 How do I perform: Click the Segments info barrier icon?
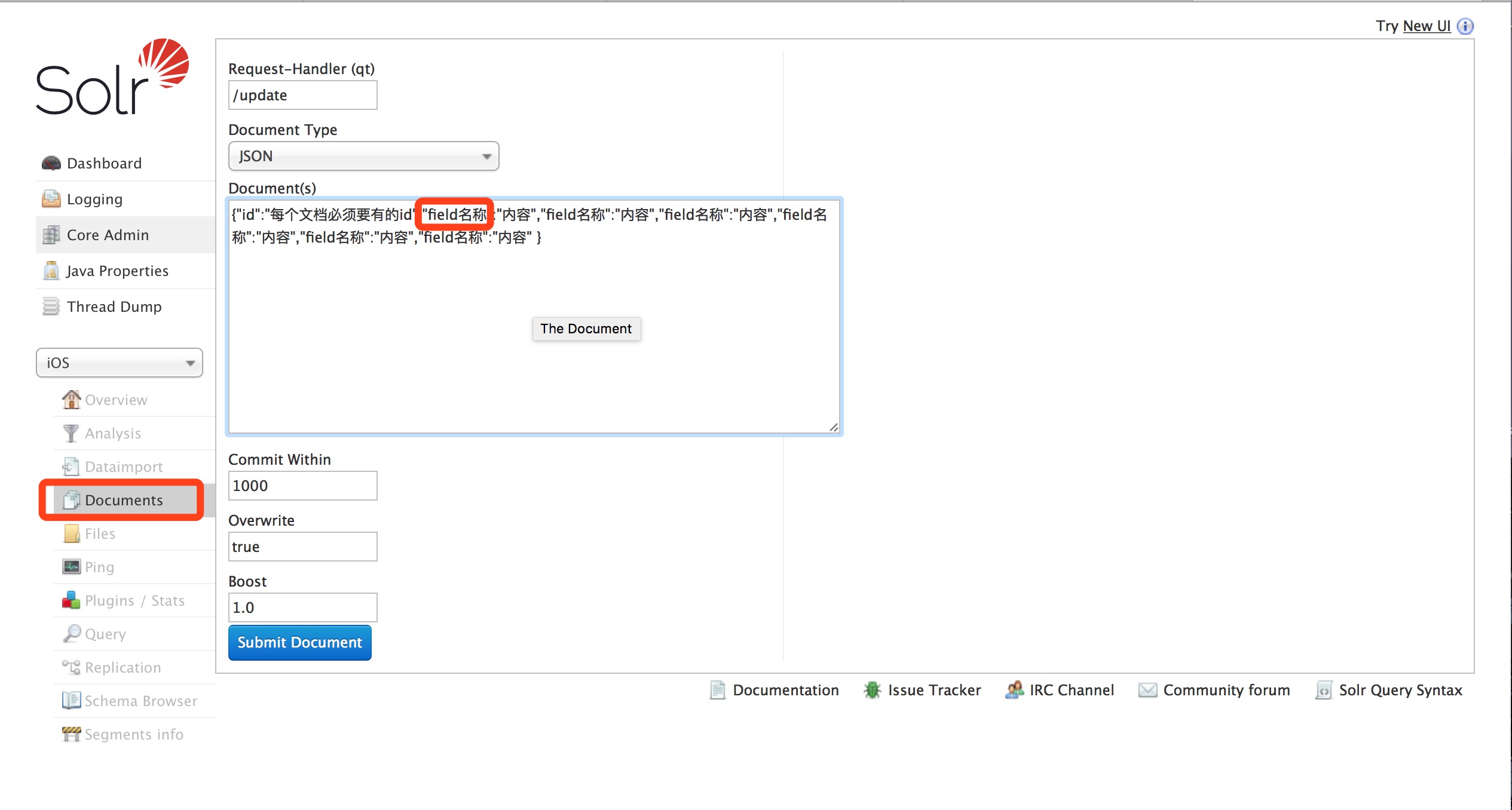tap(71, 734)
